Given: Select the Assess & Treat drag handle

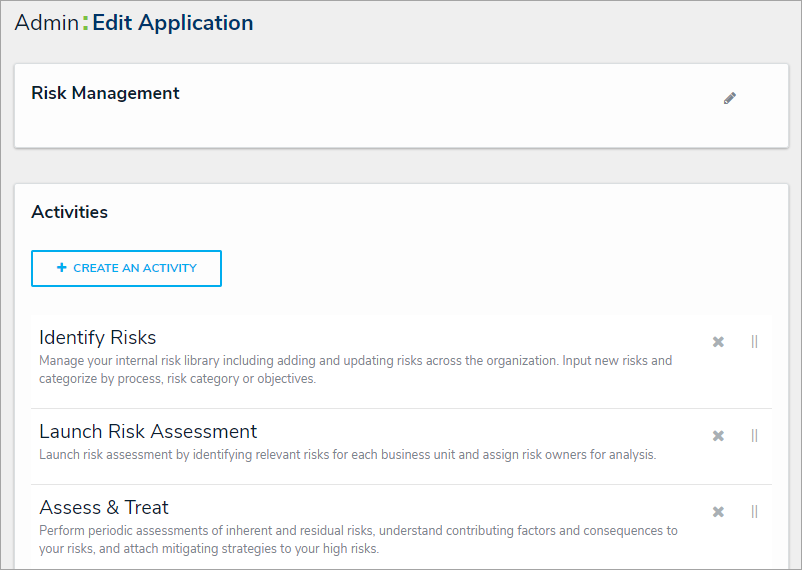Looking at the screenshot, I should [754, 512].
